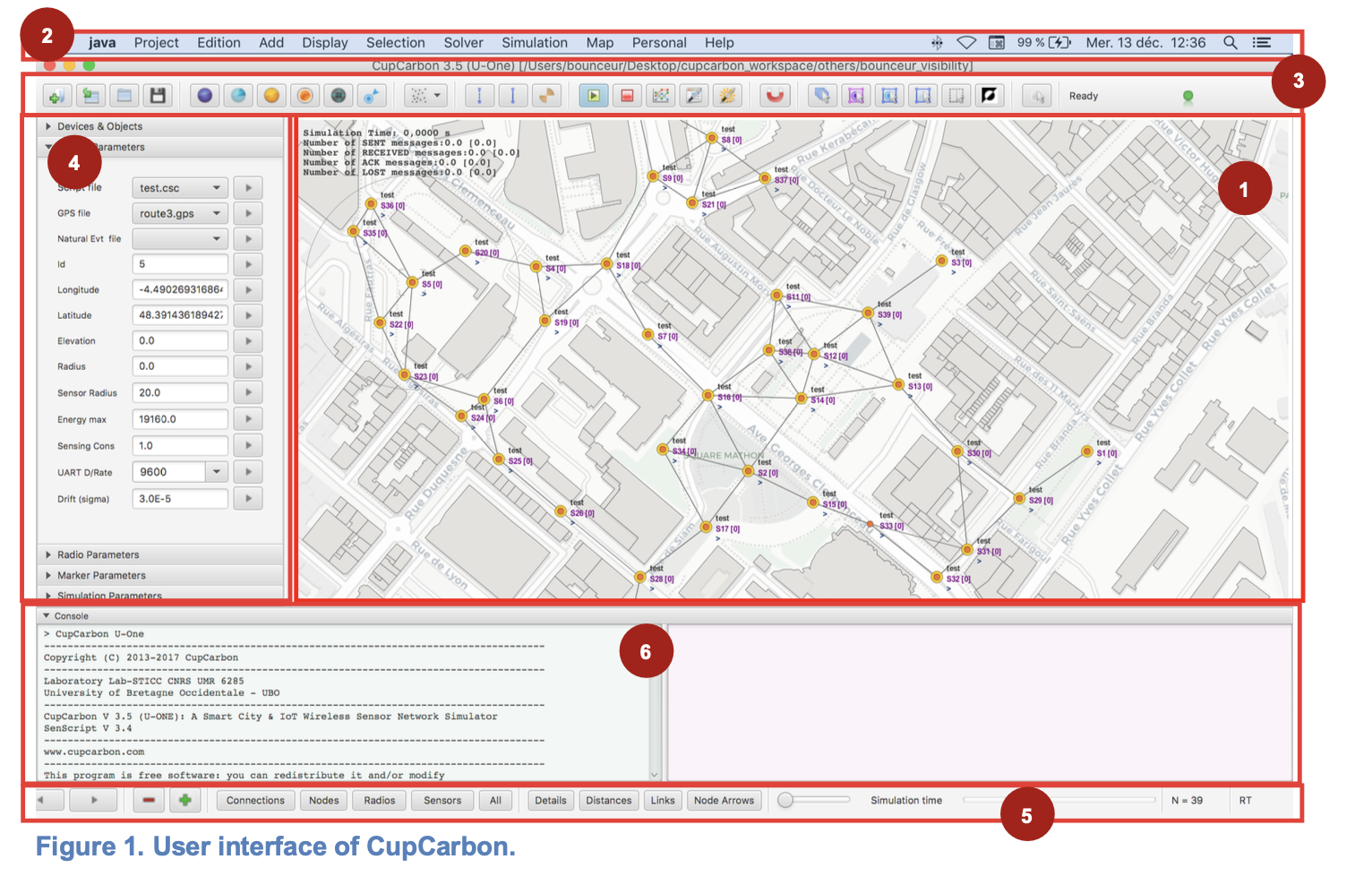The height and width of the screenshot is (885, 1372).
Task: Click the green plus icon in bottom bar
Action: (x=184, y=800)
